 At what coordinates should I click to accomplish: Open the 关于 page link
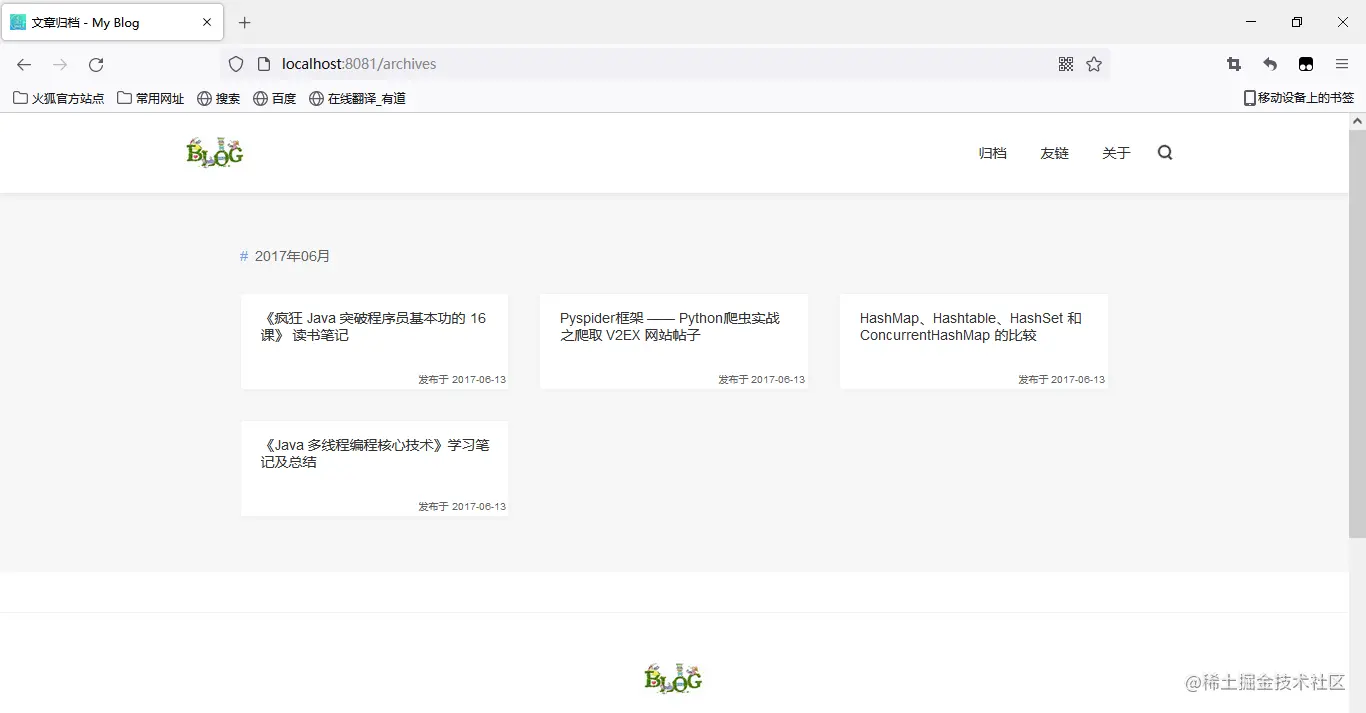click(x=1116, y=152)
